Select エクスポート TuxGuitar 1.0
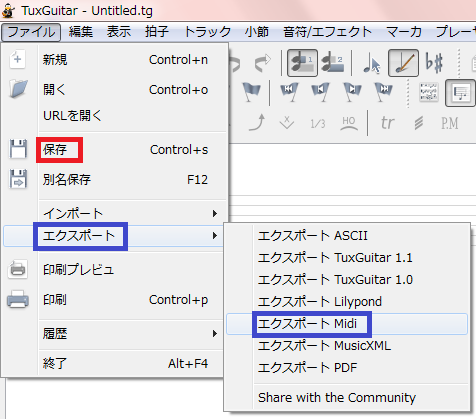The width and height of the screenshot is (476, 419). (347, 280)
